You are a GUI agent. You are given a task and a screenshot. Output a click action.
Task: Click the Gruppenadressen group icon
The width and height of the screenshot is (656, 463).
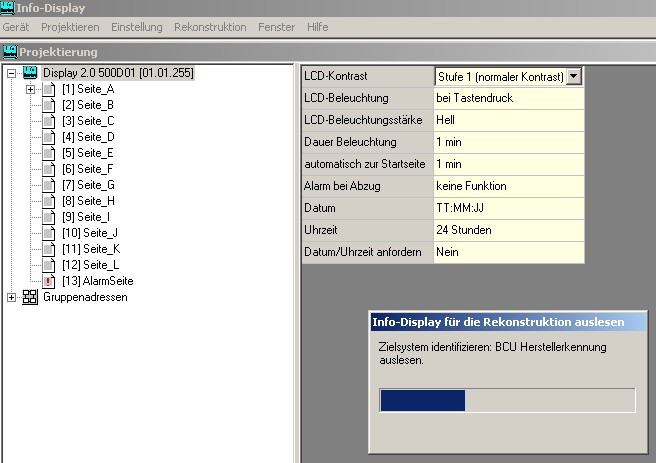click(x=30, y=298)
